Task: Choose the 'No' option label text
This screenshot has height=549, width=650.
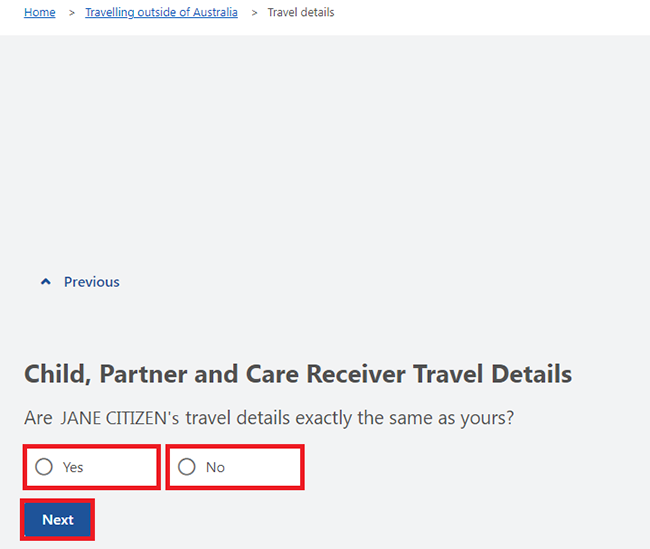Action: [x=215, y=467]
